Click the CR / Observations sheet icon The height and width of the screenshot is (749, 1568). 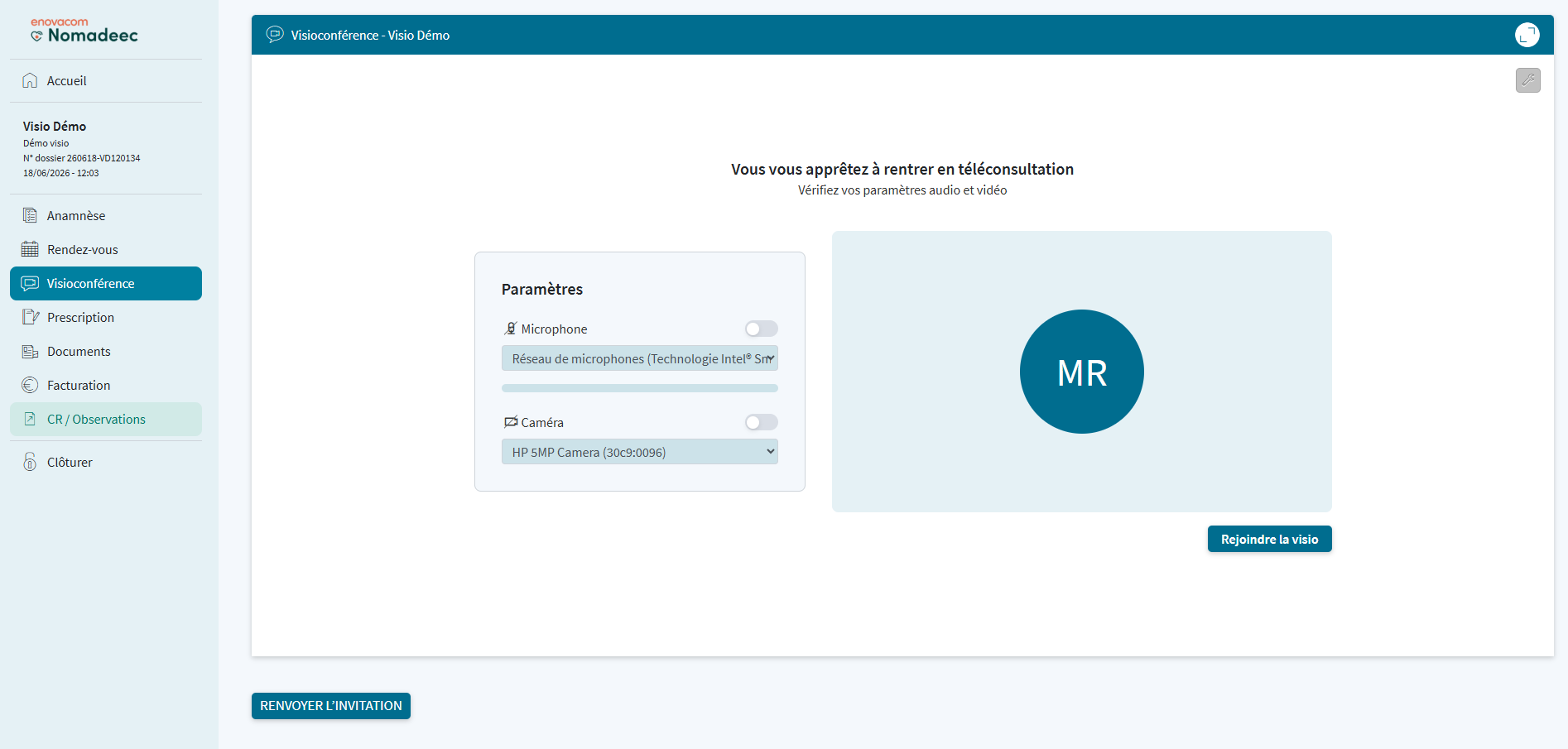point(30,419)
